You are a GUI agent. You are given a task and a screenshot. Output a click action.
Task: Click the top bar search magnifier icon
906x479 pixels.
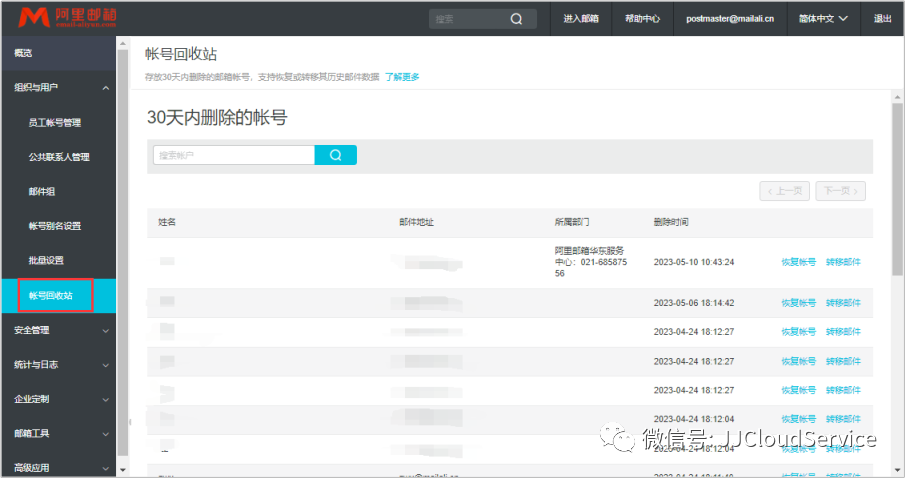tap(516, 19)
